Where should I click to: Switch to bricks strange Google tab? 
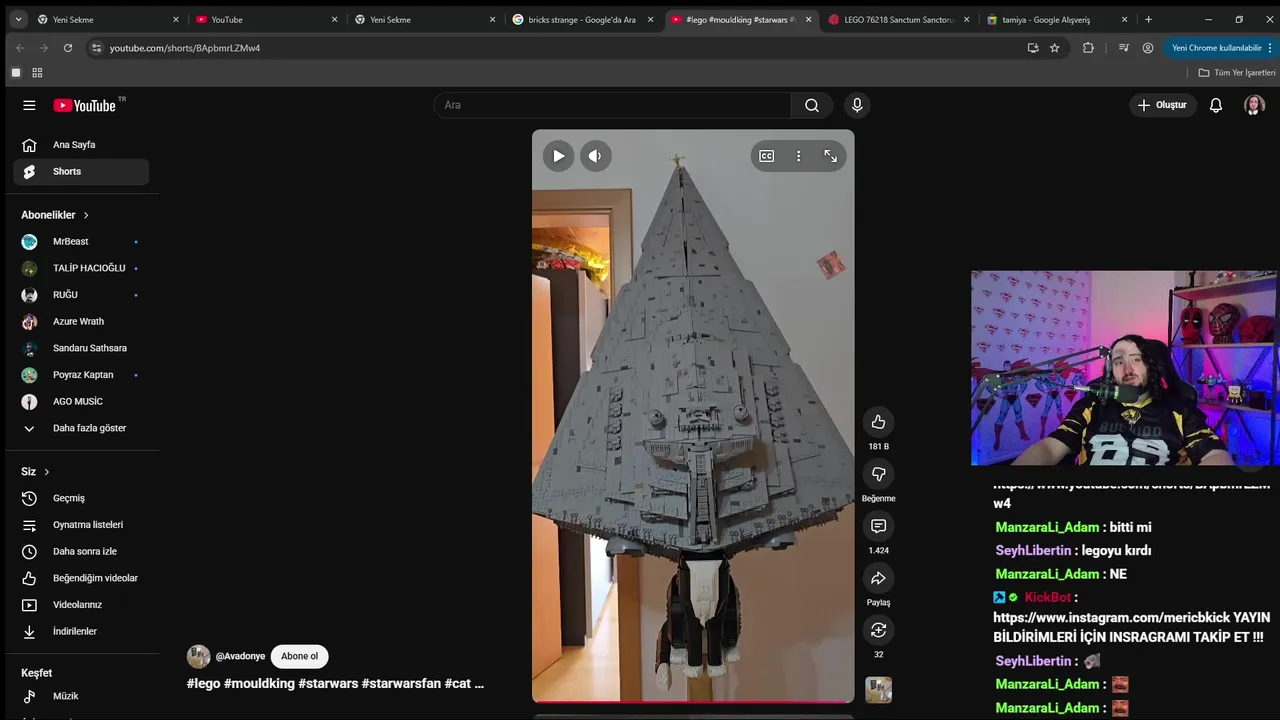[583, 19]
